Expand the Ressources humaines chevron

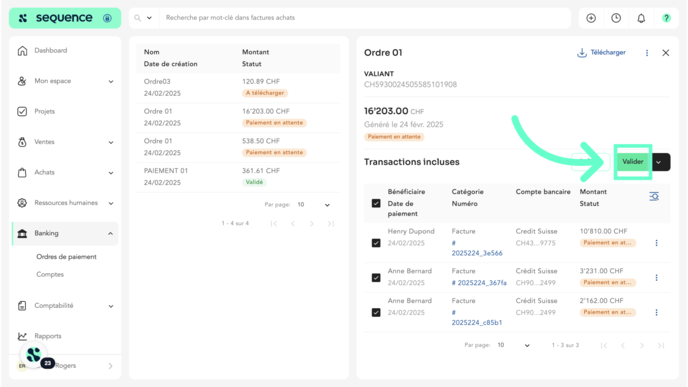(x=111, y=203)
